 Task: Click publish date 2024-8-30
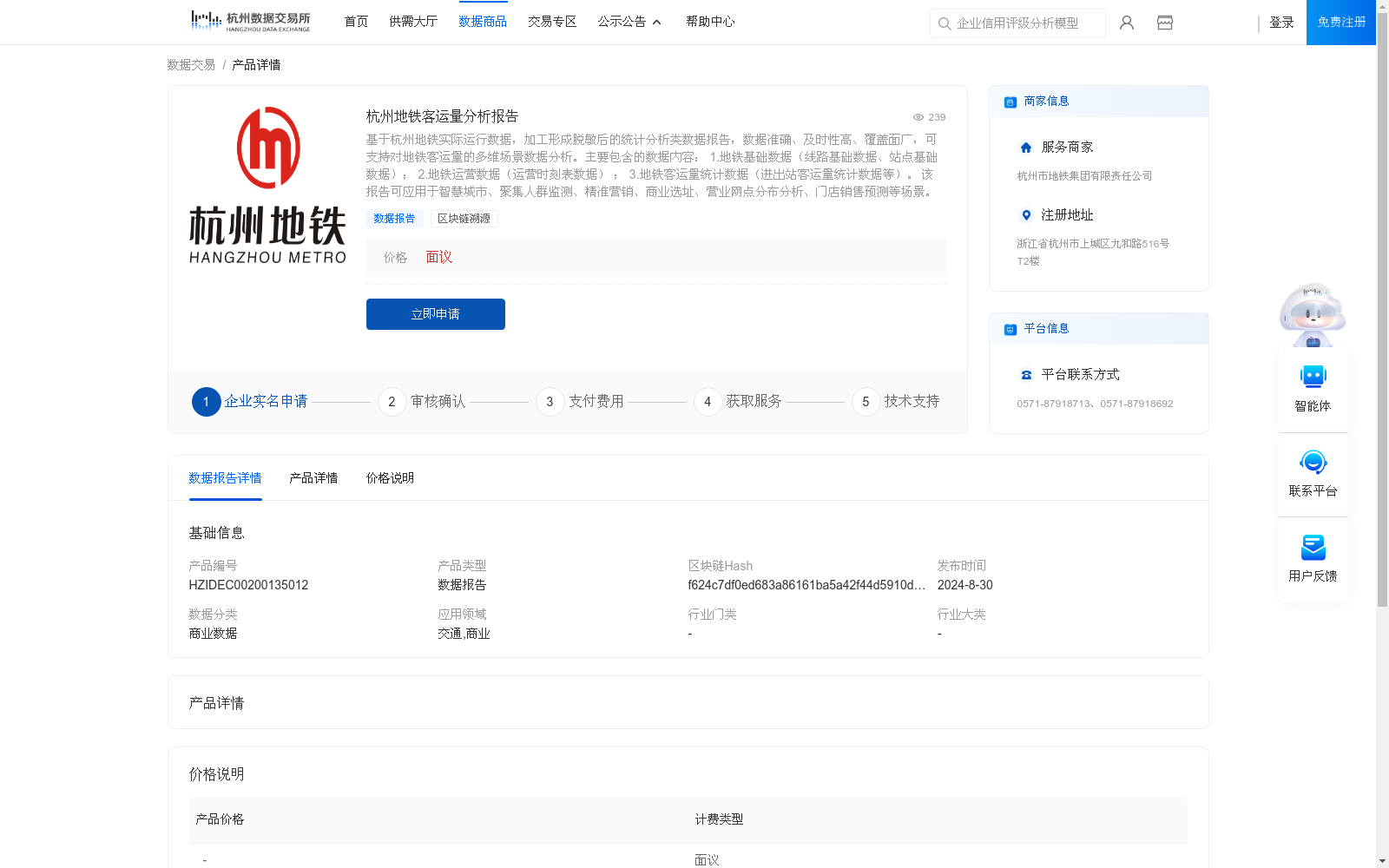click(964, 585)
